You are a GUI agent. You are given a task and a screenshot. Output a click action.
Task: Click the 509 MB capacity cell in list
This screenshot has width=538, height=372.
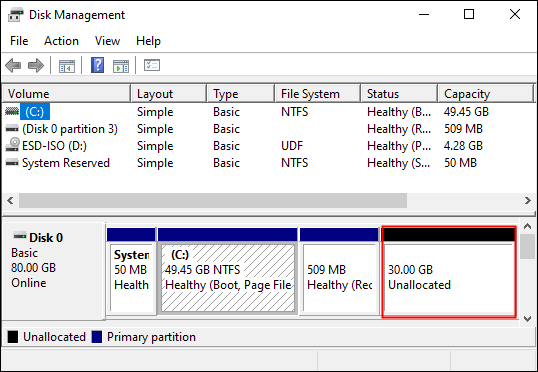click(463, 129)
